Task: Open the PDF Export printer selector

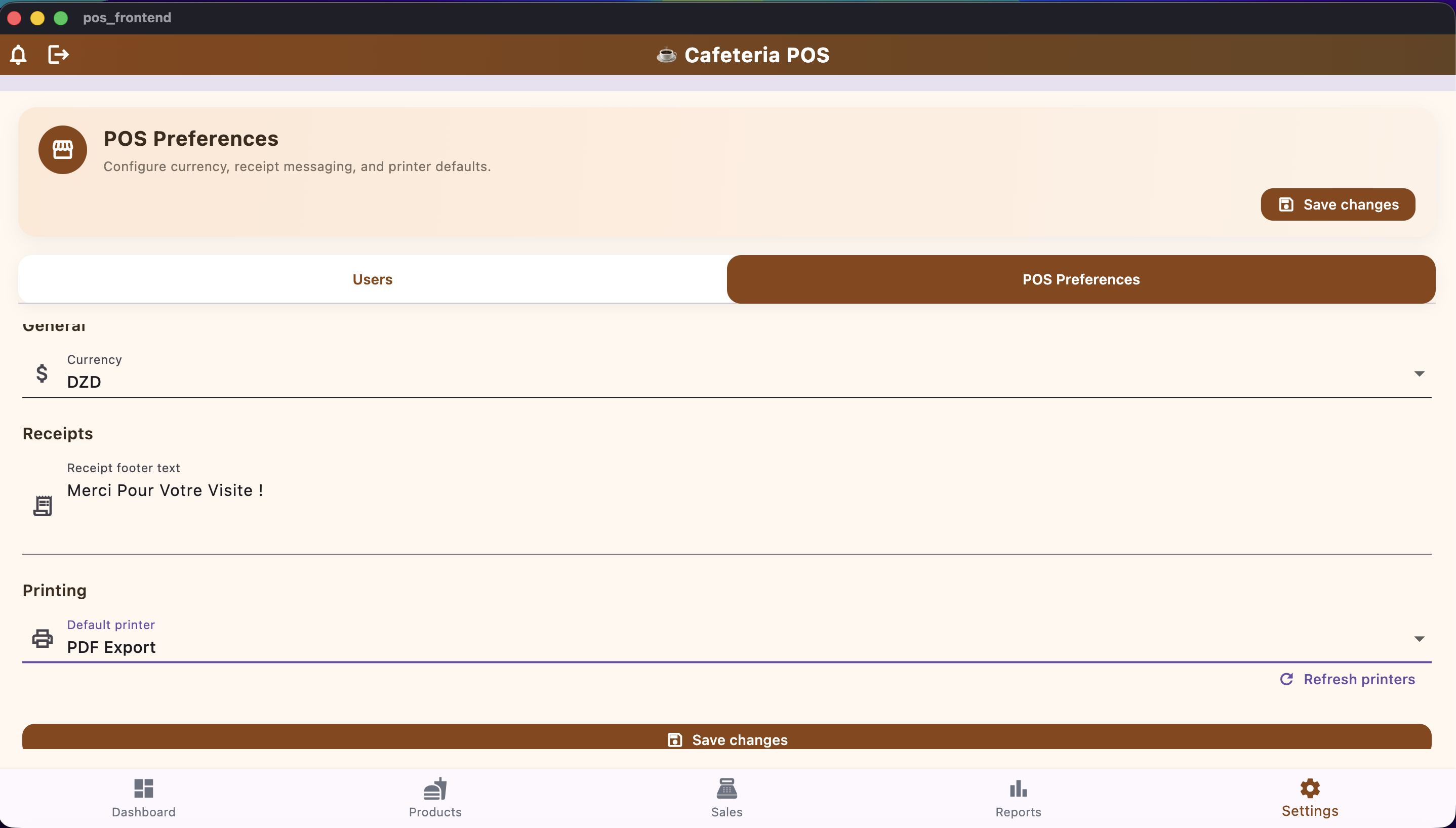Action: coord(727,639)
